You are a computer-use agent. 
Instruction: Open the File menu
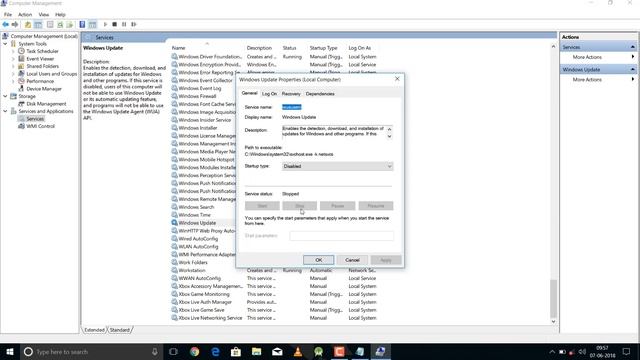coord(8,15)
